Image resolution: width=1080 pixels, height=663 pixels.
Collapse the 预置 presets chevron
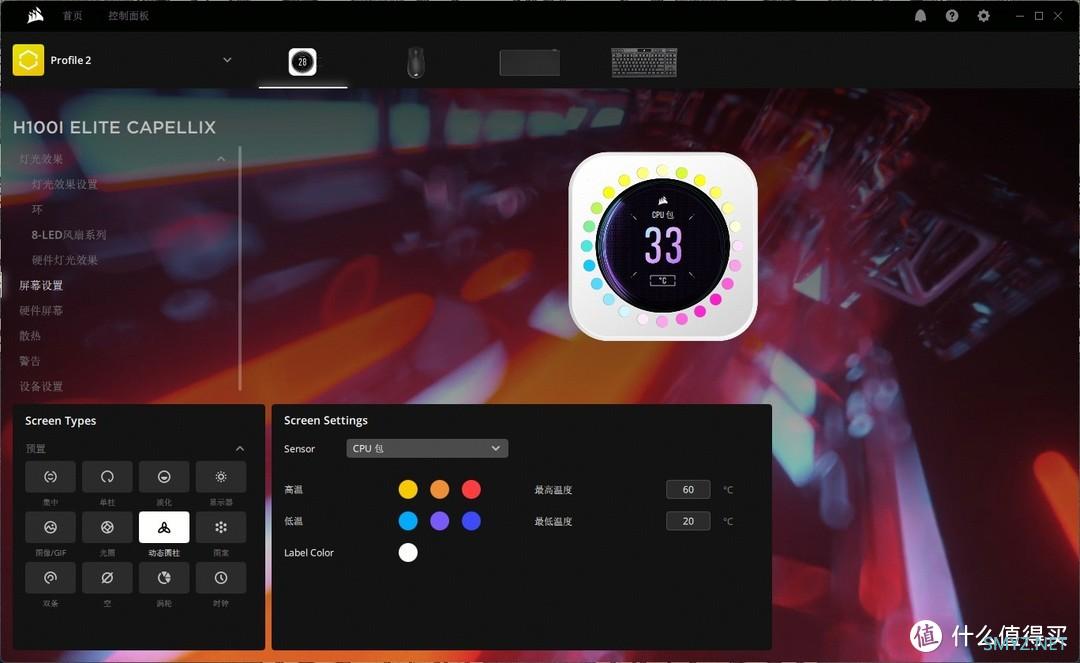coord(240,449)
